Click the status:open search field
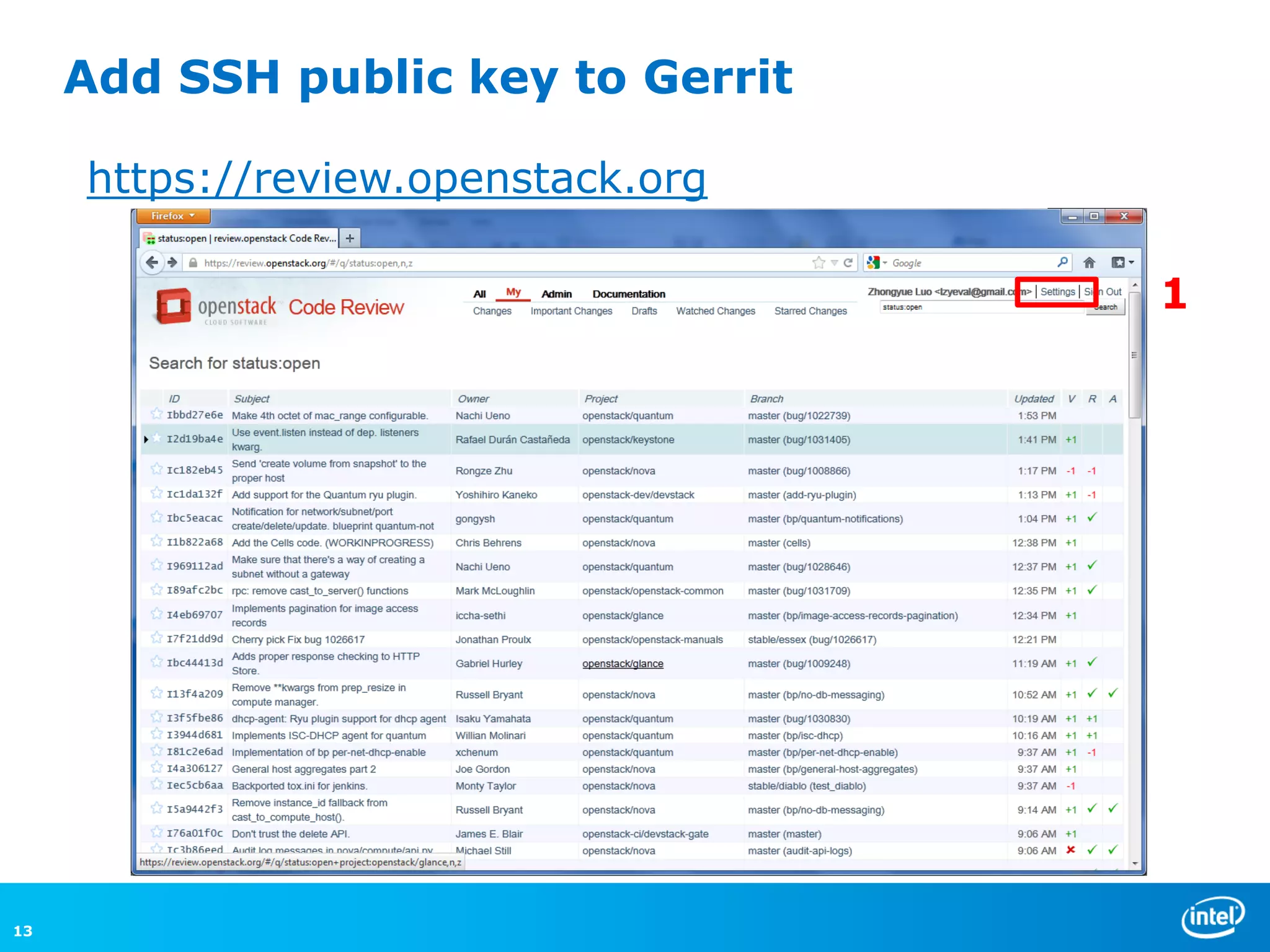1270x952 pixels. click(982, 307)
